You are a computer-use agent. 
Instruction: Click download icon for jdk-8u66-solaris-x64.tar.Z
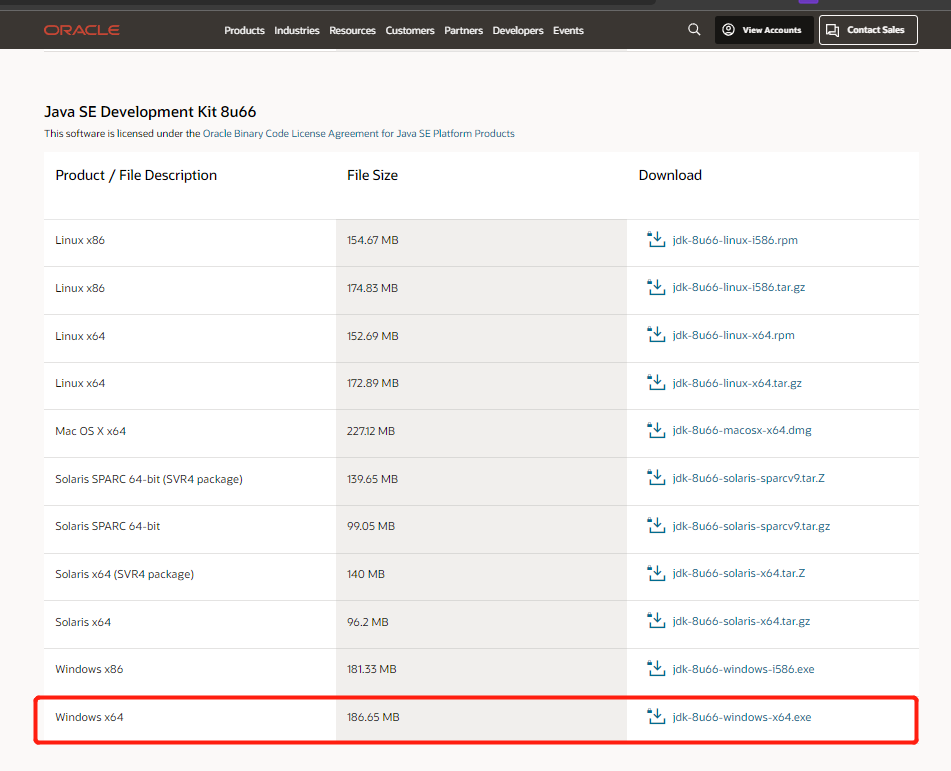(x=656, y=573)
